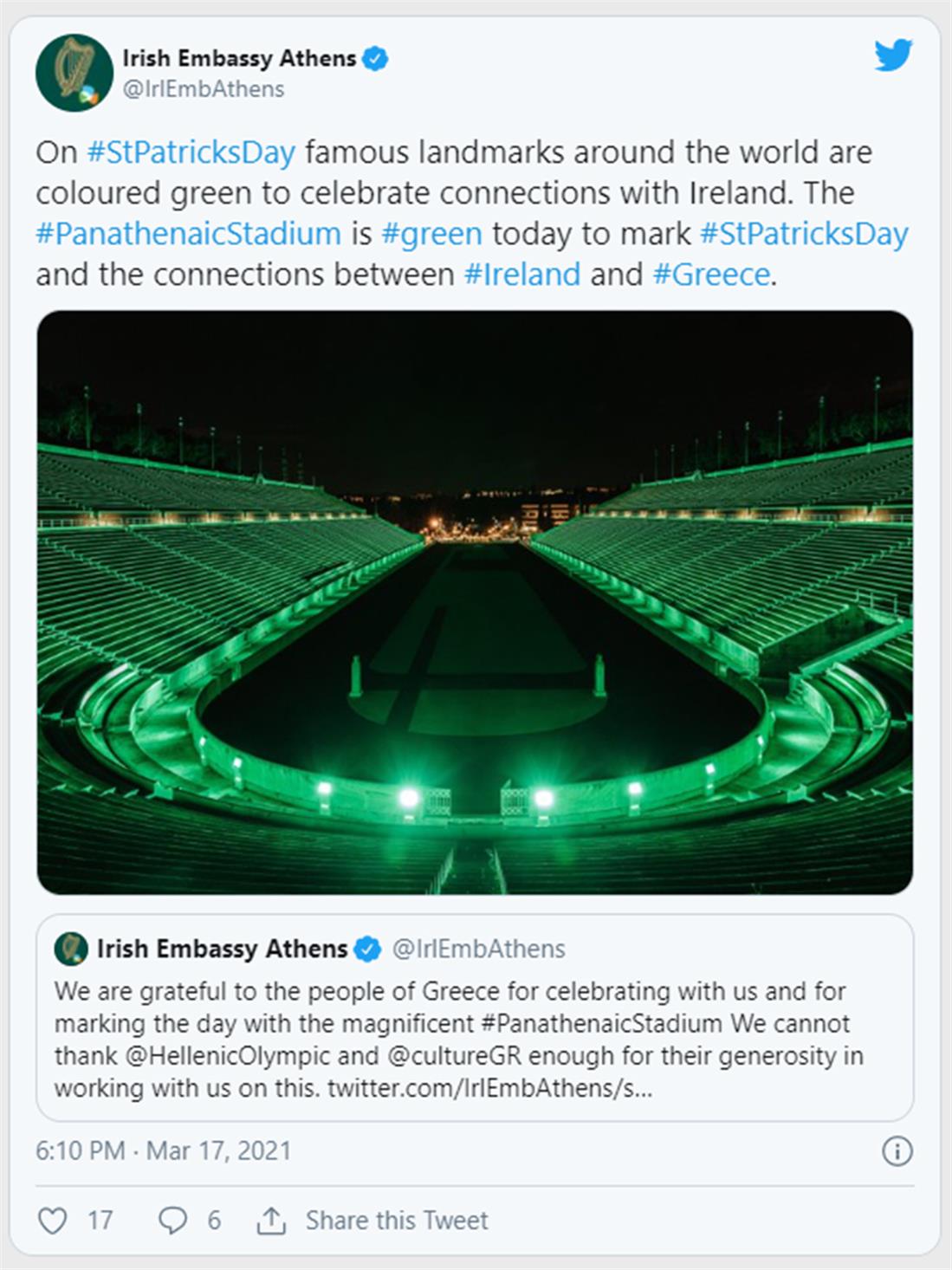Viewport: 952px width, 1270px height.
Task: Open replies via speech bubble icon
Action: (172, 1221)
